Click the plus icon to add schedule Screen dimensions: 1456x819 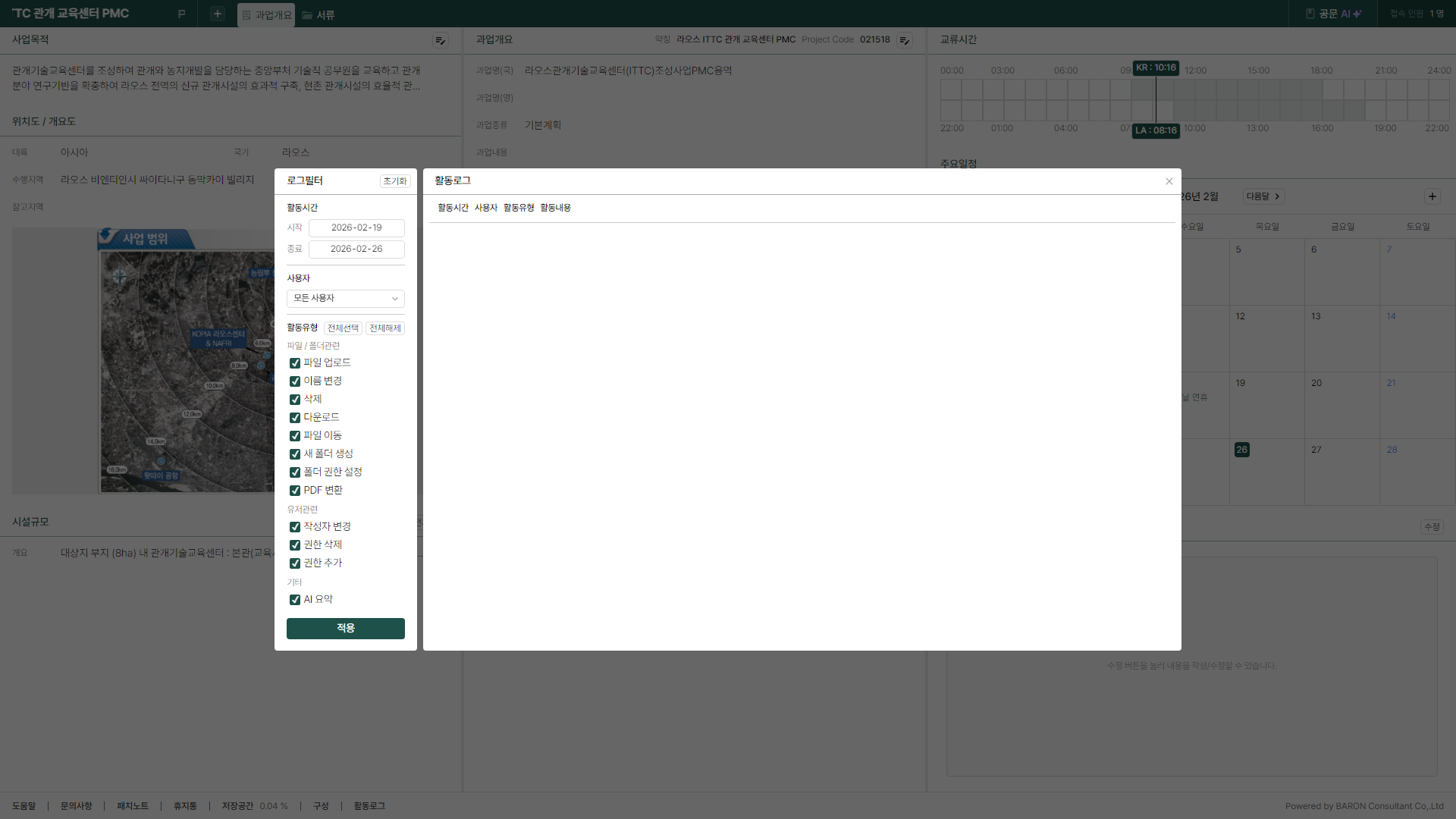pos(1432,196)
